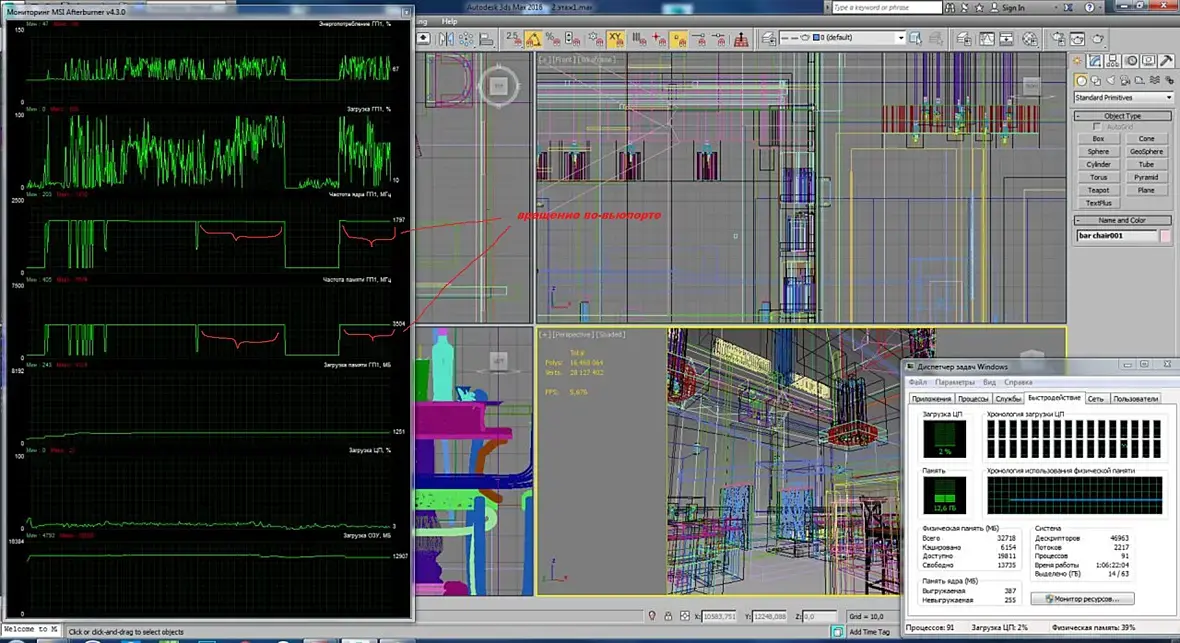Click the Teapot primitive button
The image size is (1180, 643).
tap(1098, 190)
